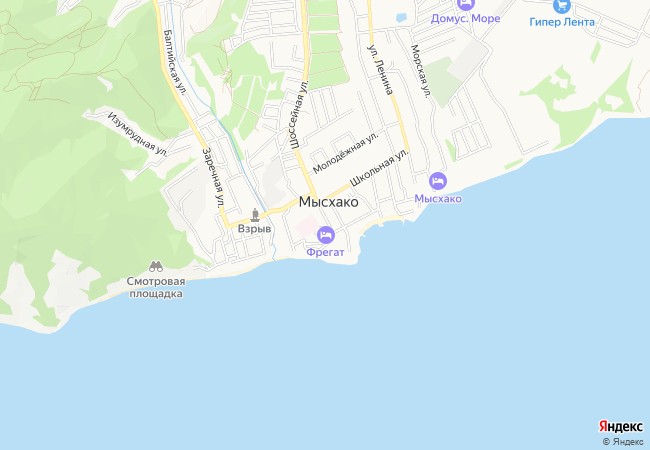The image size is (650, 450).
Task: Click the Гипер Лента shopping cart icon
Action: 562,6
